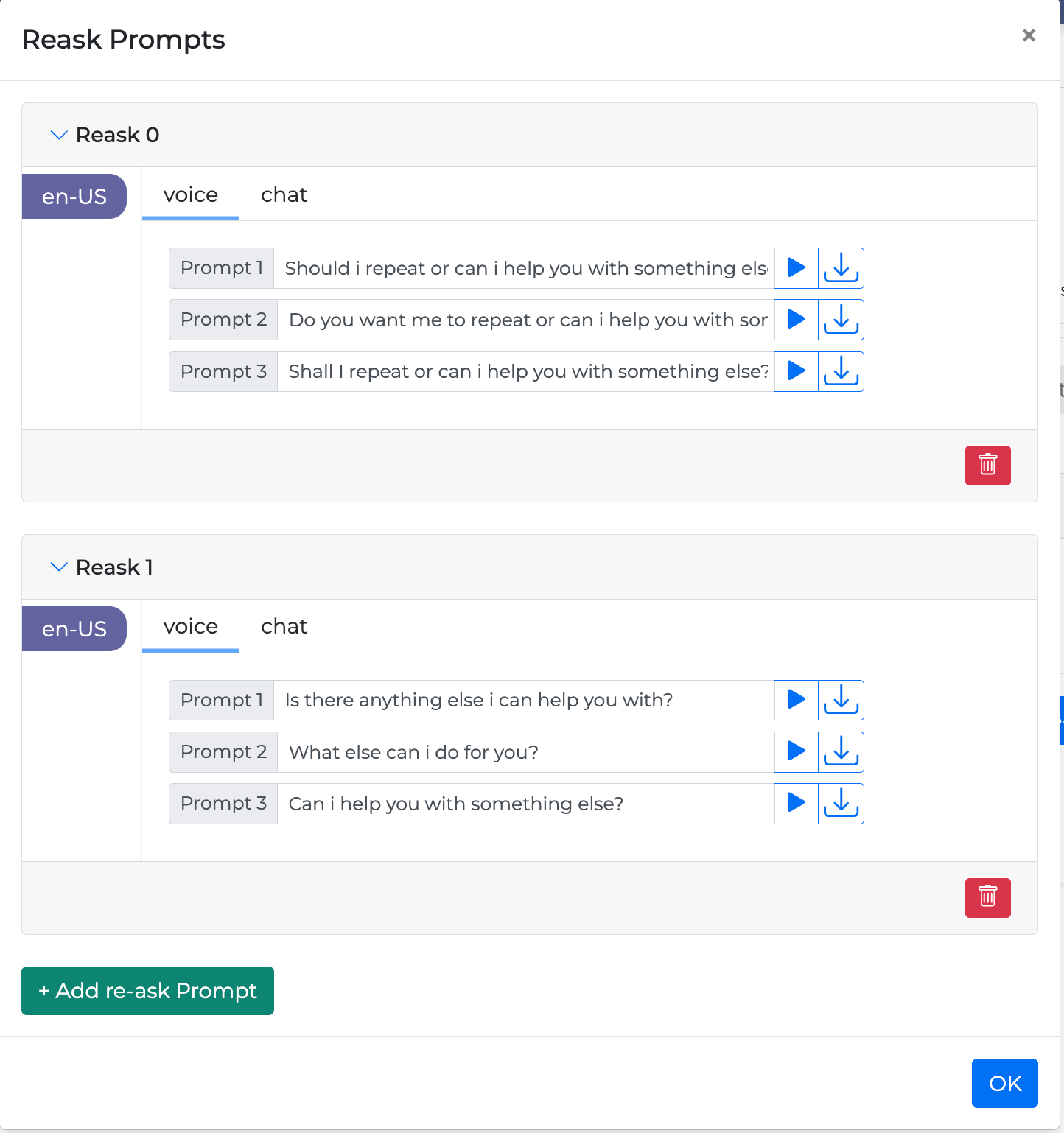The image size is (1064, 1133).
Task: Click the Add re-ask Prompt button
Action: tap(147, 991)
